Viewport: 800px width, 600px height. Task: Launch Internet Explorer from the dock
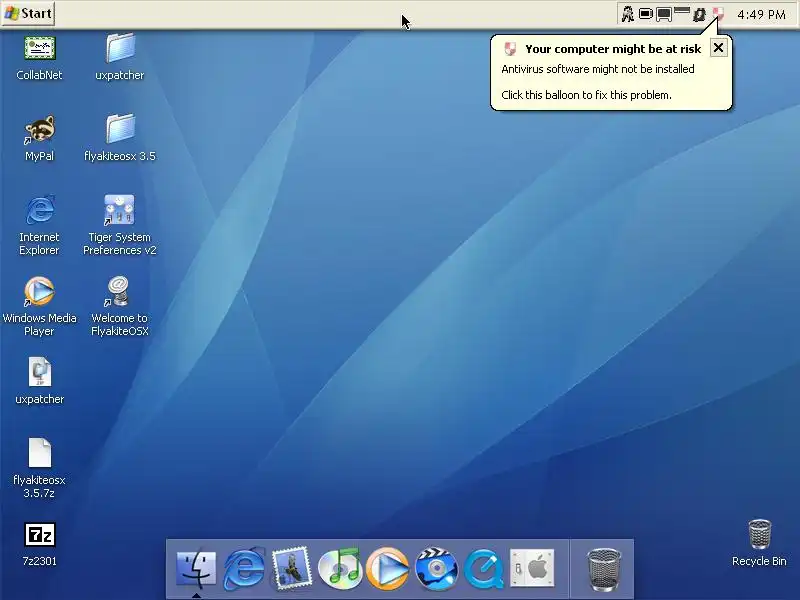pos(244,568)
